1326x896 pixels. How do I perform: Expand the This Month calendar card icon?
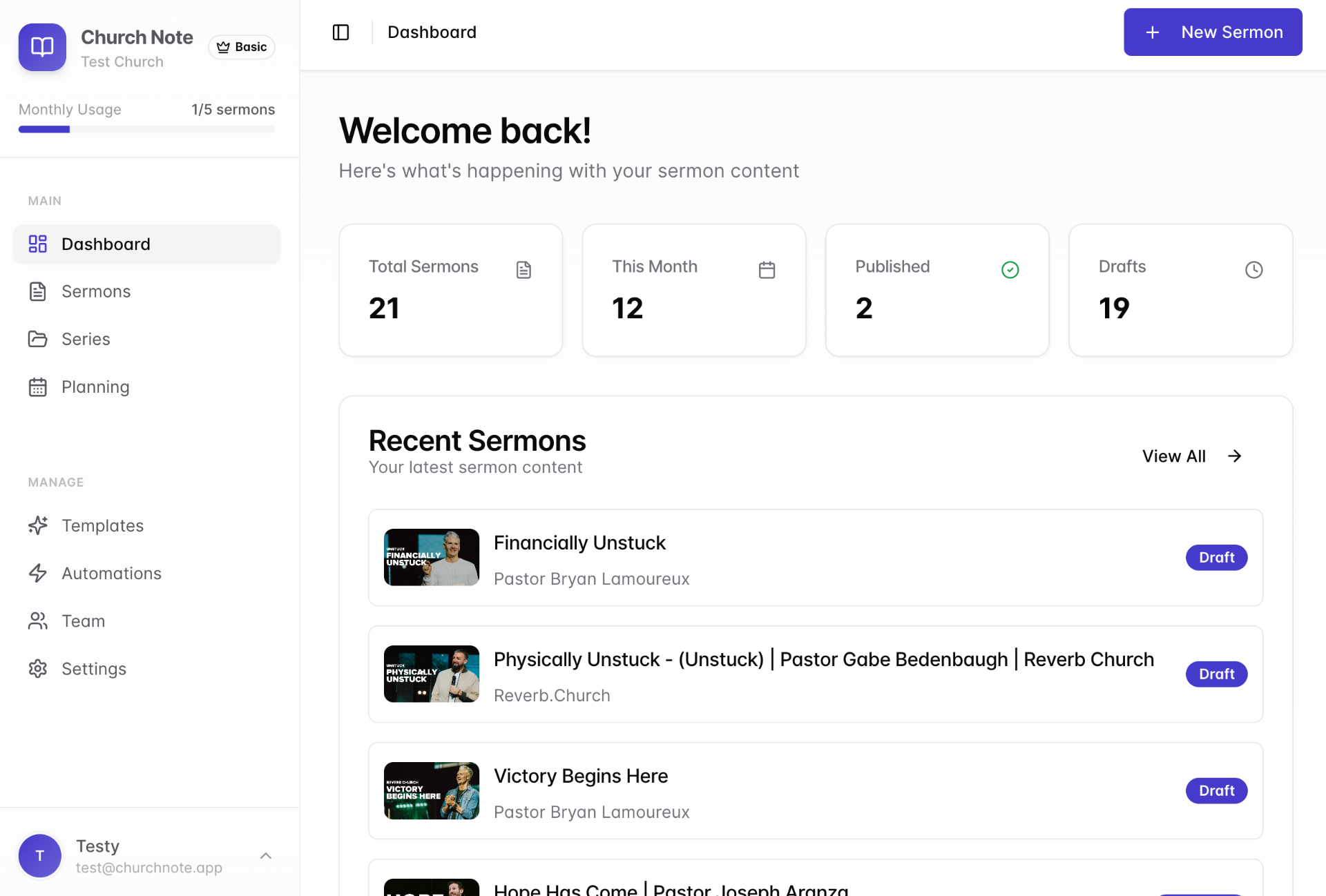coord(767,270)
